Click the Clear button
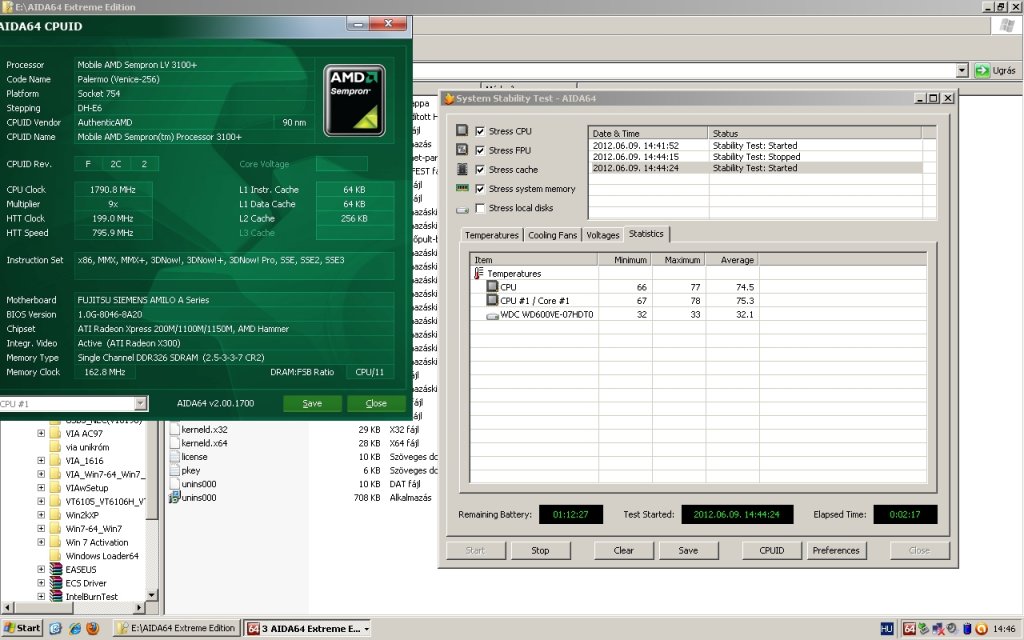This screenshot has height=640, width=1024. (x=624, y=551)
